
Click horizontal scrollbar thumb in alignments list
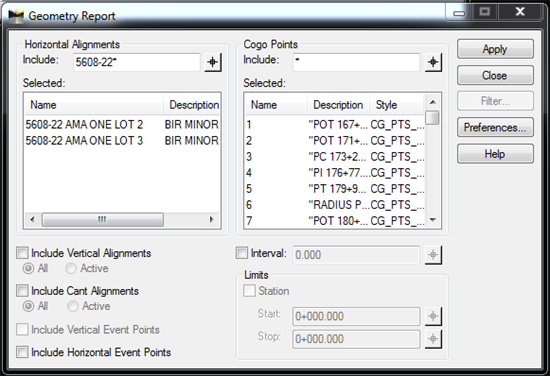(102, 220)
